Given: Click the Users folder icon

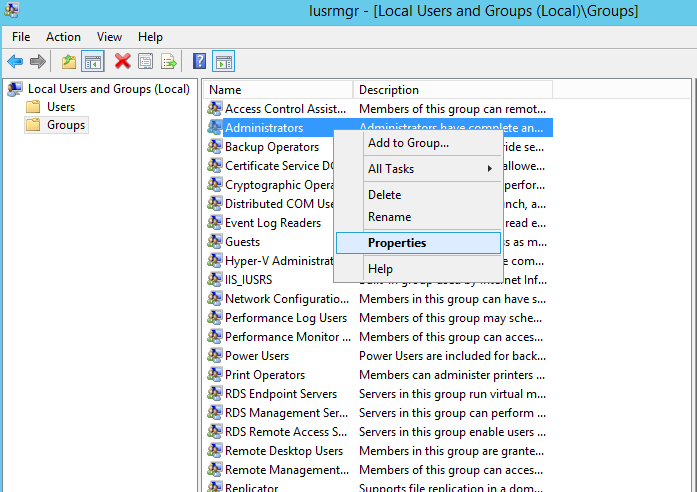Looking at the screenshot, I should pyautogui.click(x=33, y=107).
